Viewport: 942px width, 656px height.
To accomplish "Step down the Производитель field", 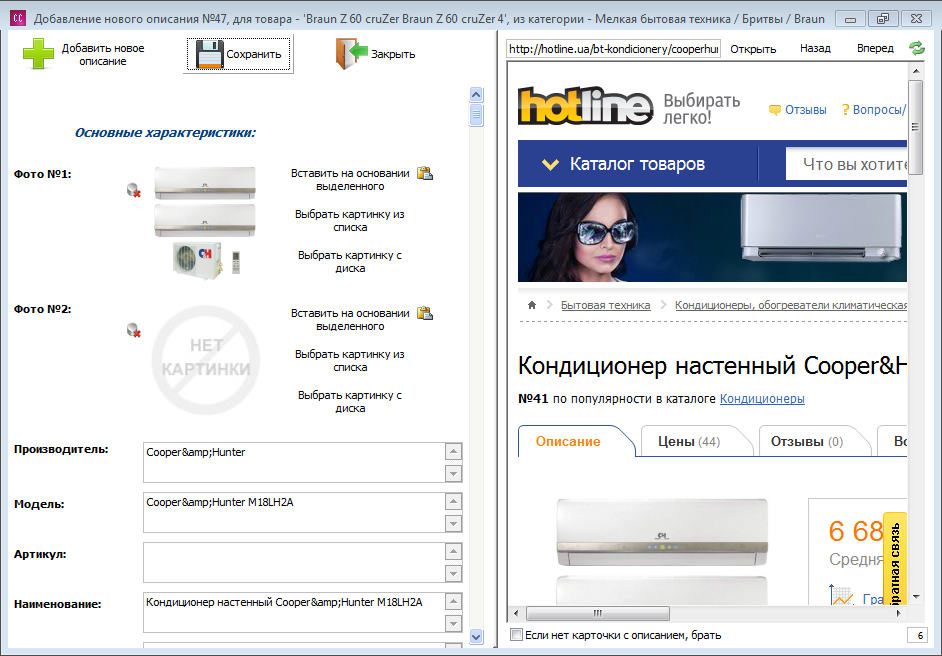I will click(454, 473).
